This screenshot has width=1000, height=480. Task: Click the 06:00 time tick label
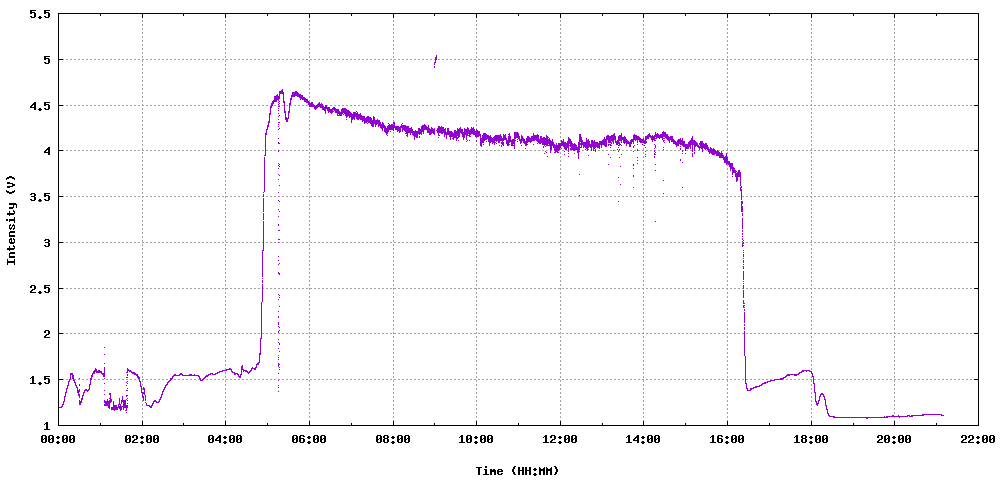[309, 439]
